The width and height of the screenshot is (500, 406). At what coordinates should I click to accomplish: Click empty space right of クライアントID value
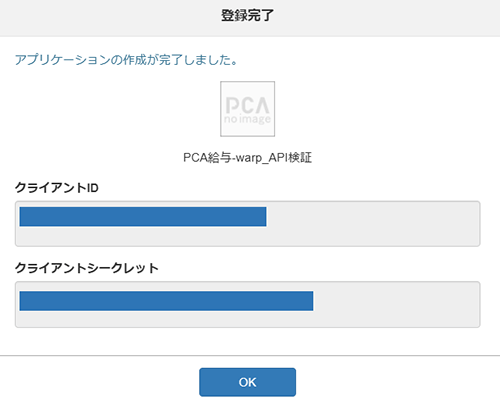372,217
